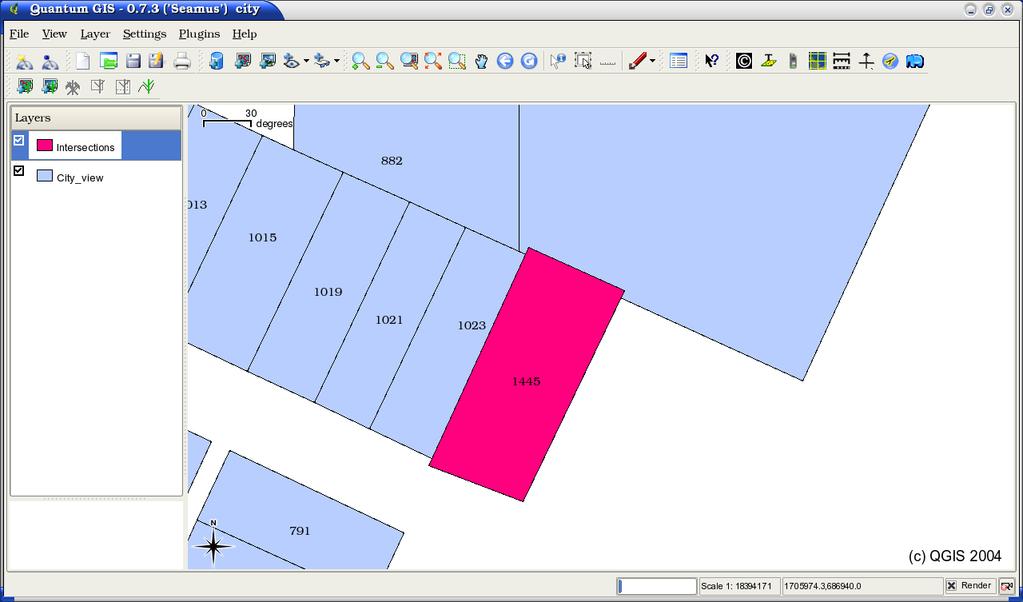1023x602 pixels.
Task: Click the crossed hammer tools icon in second toolbar
Action: coord(73,87)
